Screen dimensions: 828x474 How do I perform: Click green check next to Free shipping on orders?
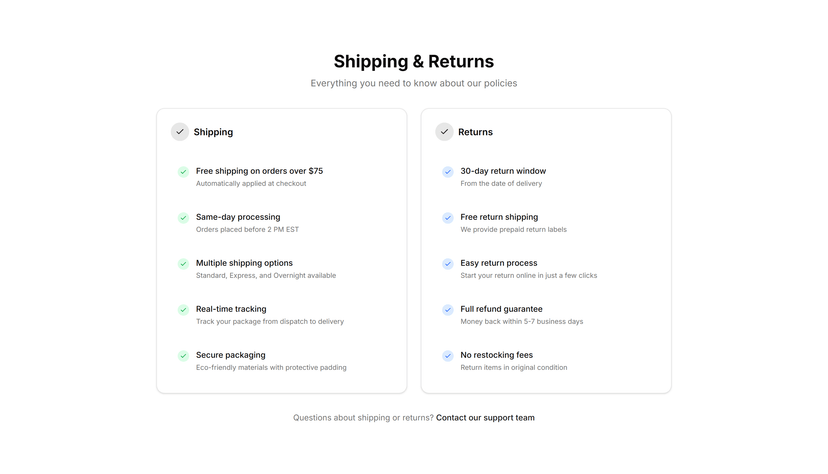[183, 172]
